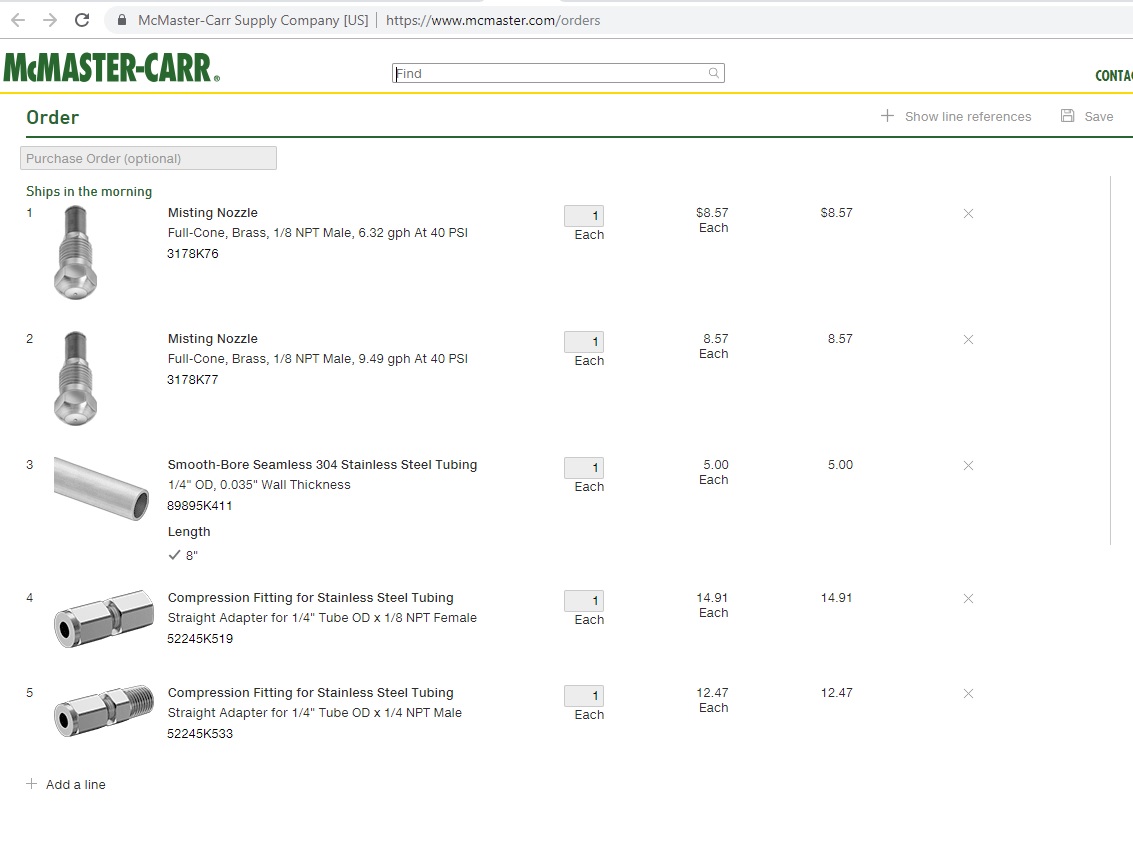Click the Order page heading
This screenshot has width=1133, height=849.
point(53,117)
